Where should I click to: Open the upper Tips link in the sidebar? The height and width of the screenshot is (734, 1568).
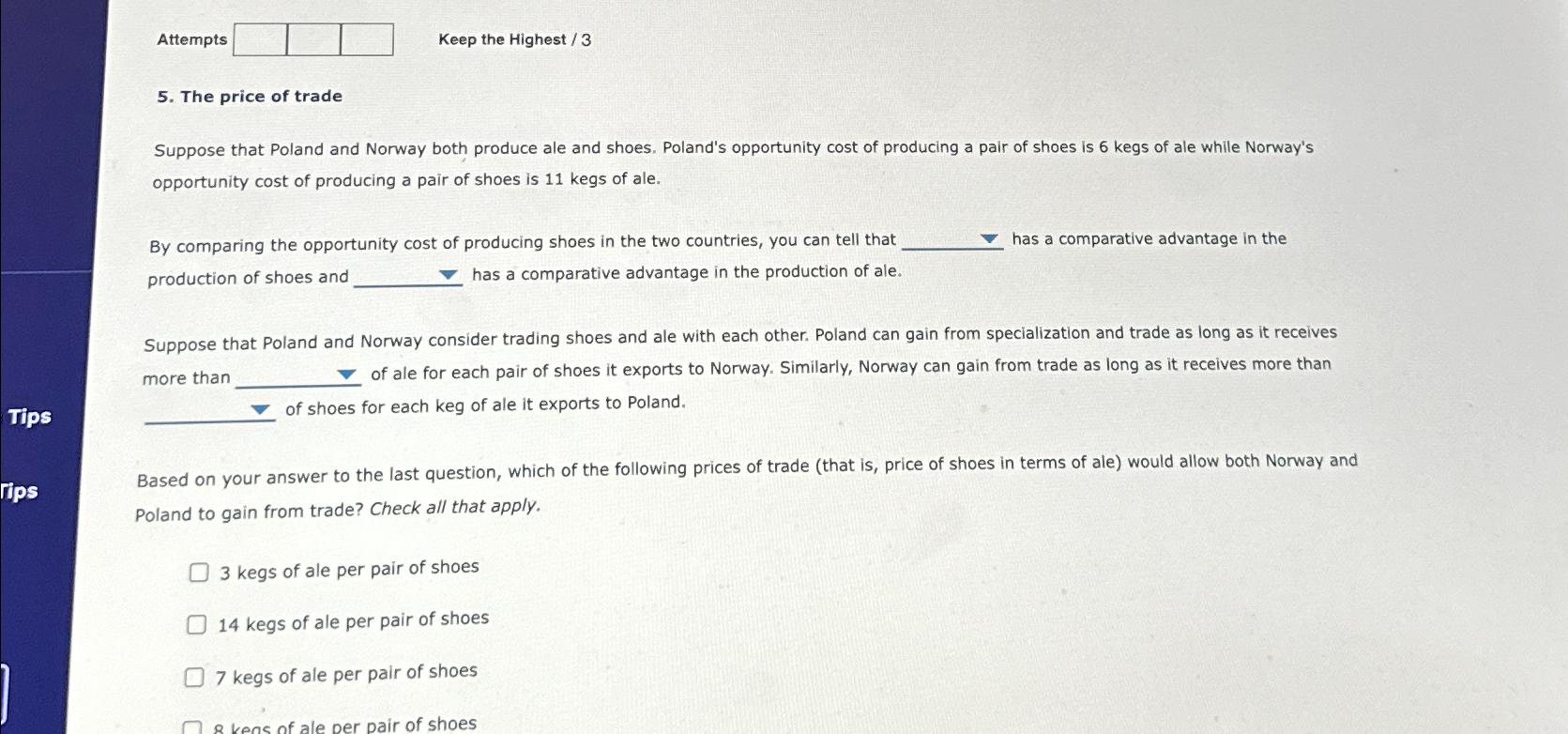[x=29, y=417]
